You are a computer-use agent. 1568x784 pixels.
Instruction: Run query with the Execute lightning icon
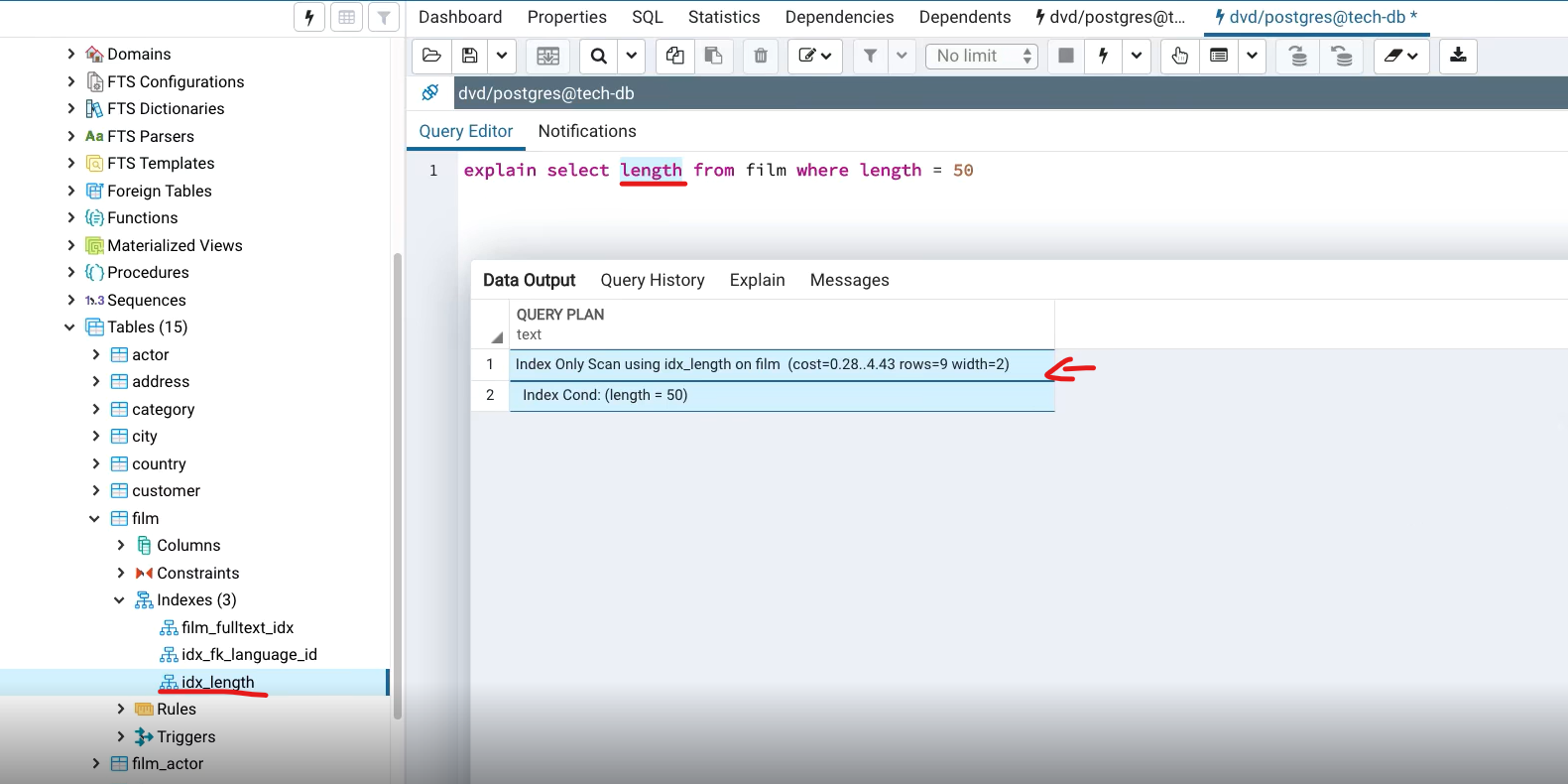pos(1103,56)
